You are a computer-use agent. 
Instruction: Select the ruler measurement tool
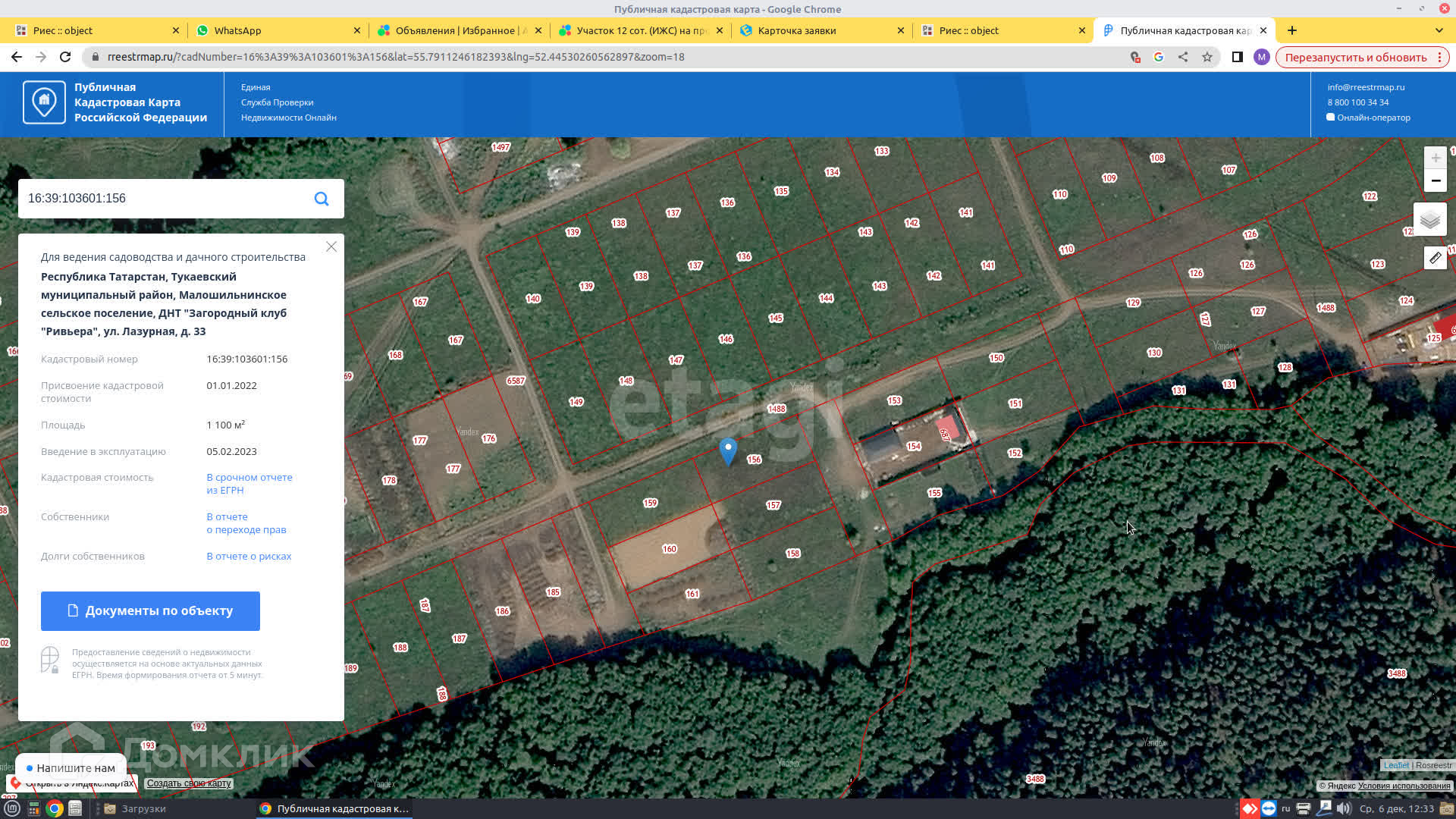(x=1435, y=258)
